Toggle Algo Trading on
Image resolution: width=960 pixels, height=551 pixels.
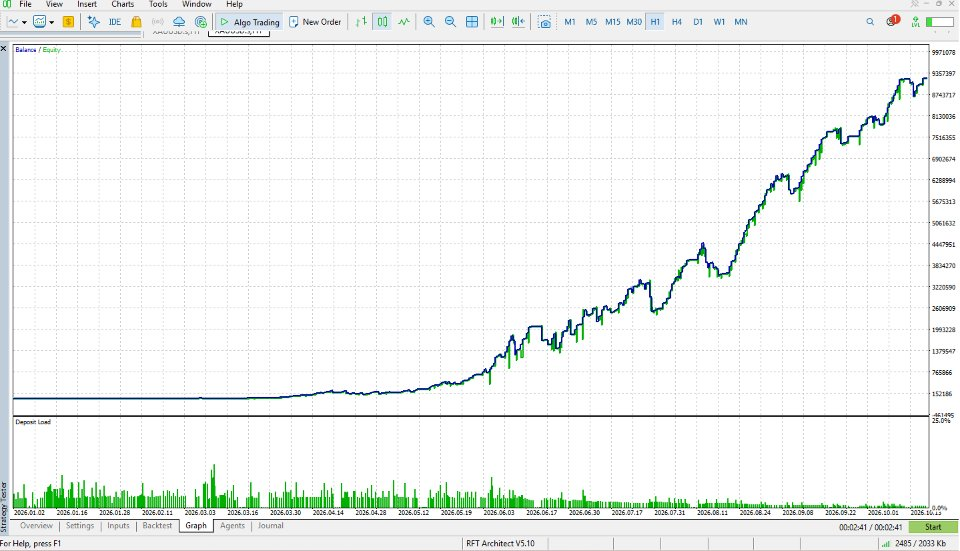(249, 22)
